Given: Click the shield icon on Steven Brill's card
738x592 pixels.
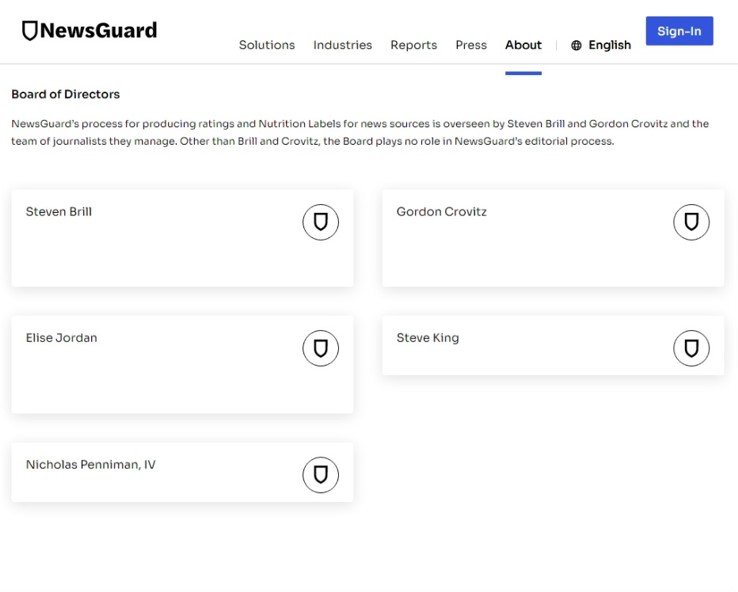Looking at the screenshot, I should [x=321, y=222].
